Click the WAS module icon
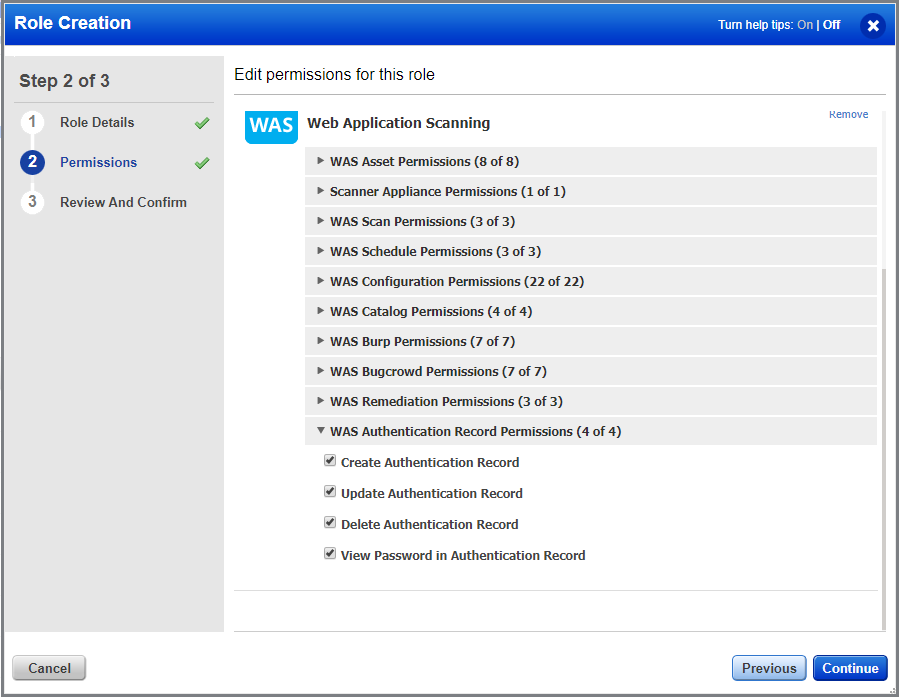The height and width of the screenshot is (697, 899). point(270,127)
